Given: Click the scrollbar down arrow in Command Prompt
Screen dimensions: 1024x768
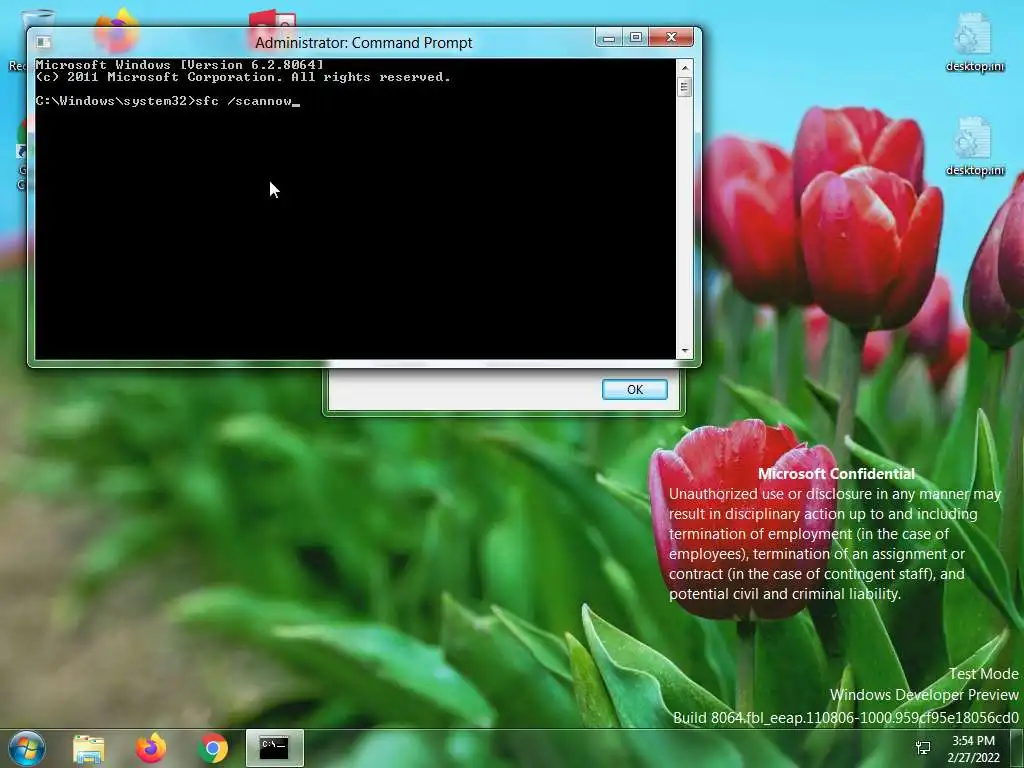Looking at the screenshot, I should tap(684, 351).
